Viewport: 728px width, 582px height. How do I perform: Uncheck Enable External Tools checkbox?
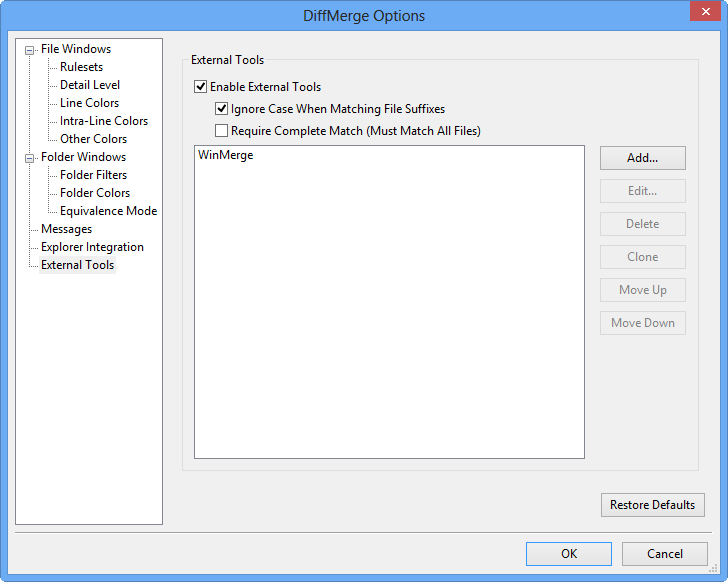coord(201,87)
